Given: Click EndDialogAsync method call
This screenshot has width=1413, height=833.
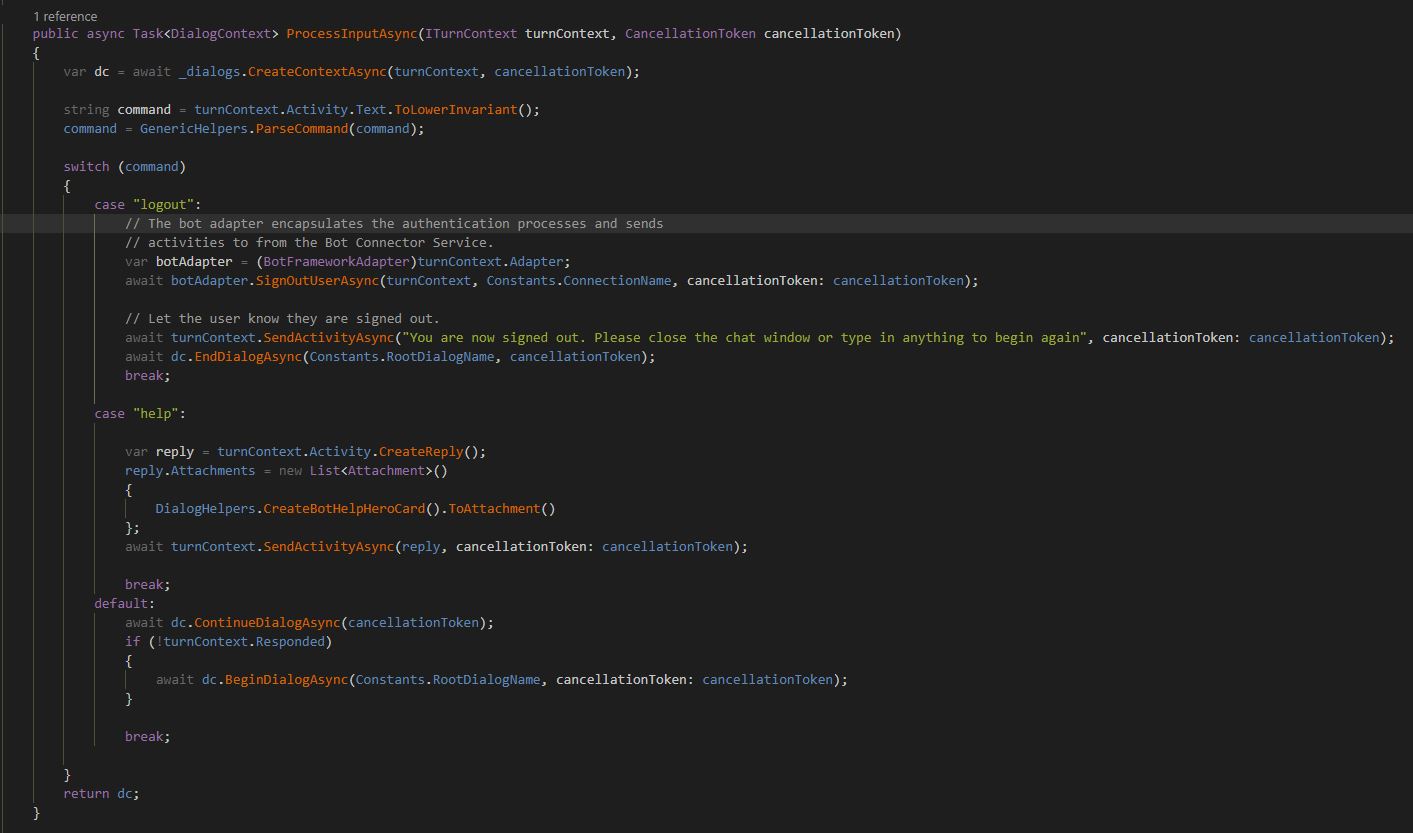Looking at the screenshot, I should pos(247,356).
